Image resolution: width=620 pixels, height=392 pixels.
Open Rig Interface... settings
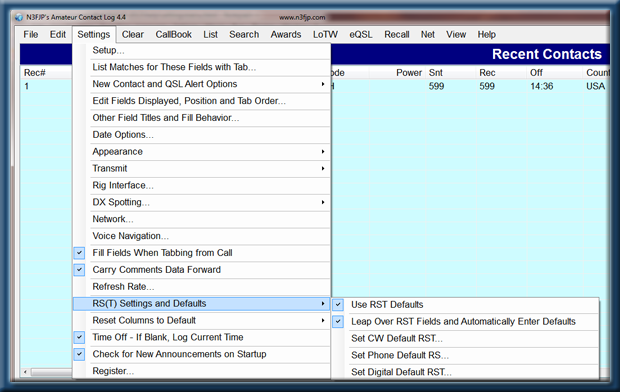point(202,186)
